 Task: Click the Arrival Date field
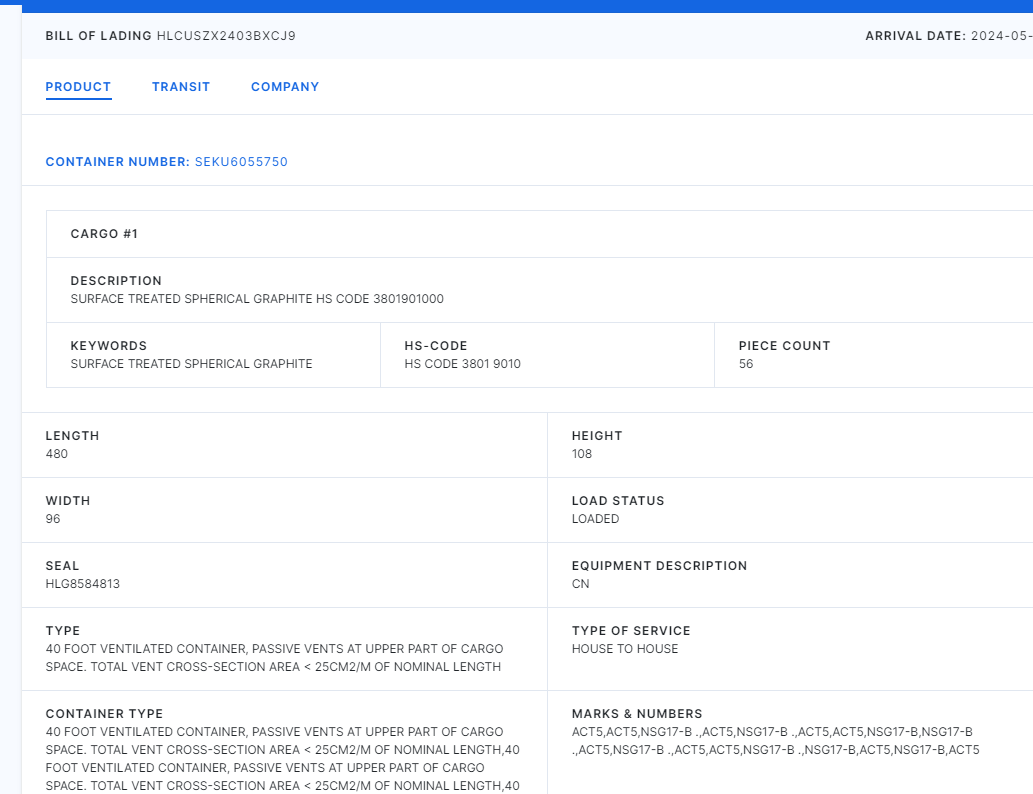pyautogui.click(x=948, y=36)
